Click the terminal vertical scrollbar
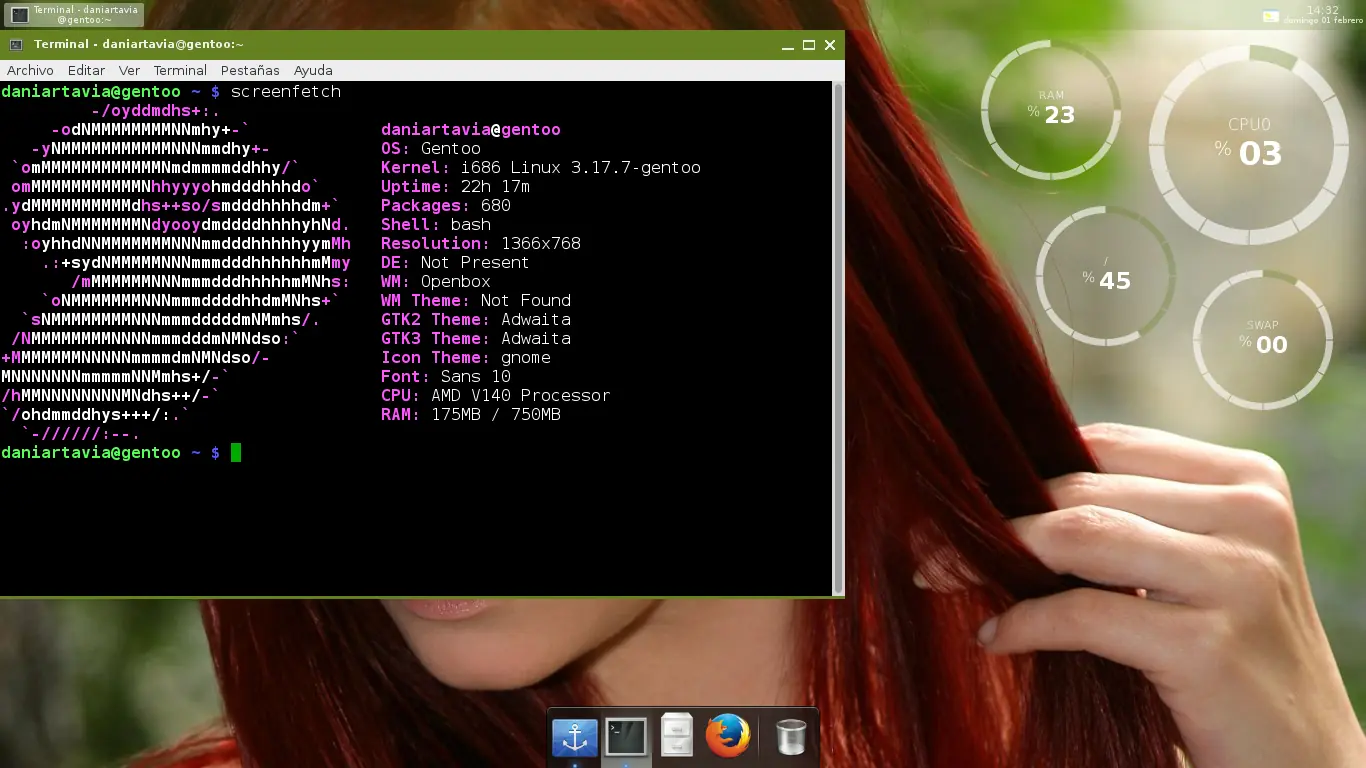Screen dimensions: 1366x768 click(838, 338)
